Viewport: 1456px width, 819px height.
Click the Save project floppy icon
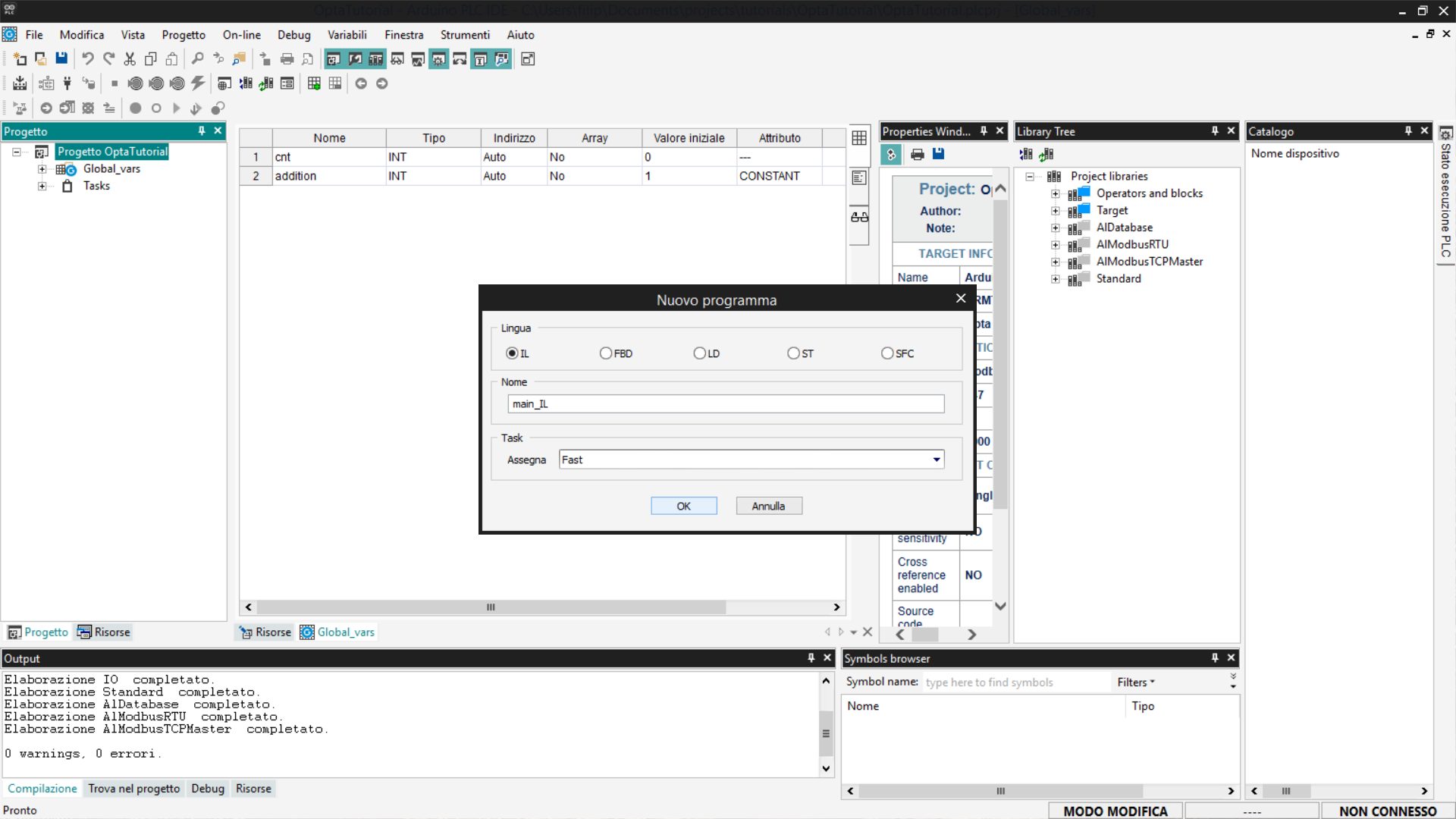(61, 58)
